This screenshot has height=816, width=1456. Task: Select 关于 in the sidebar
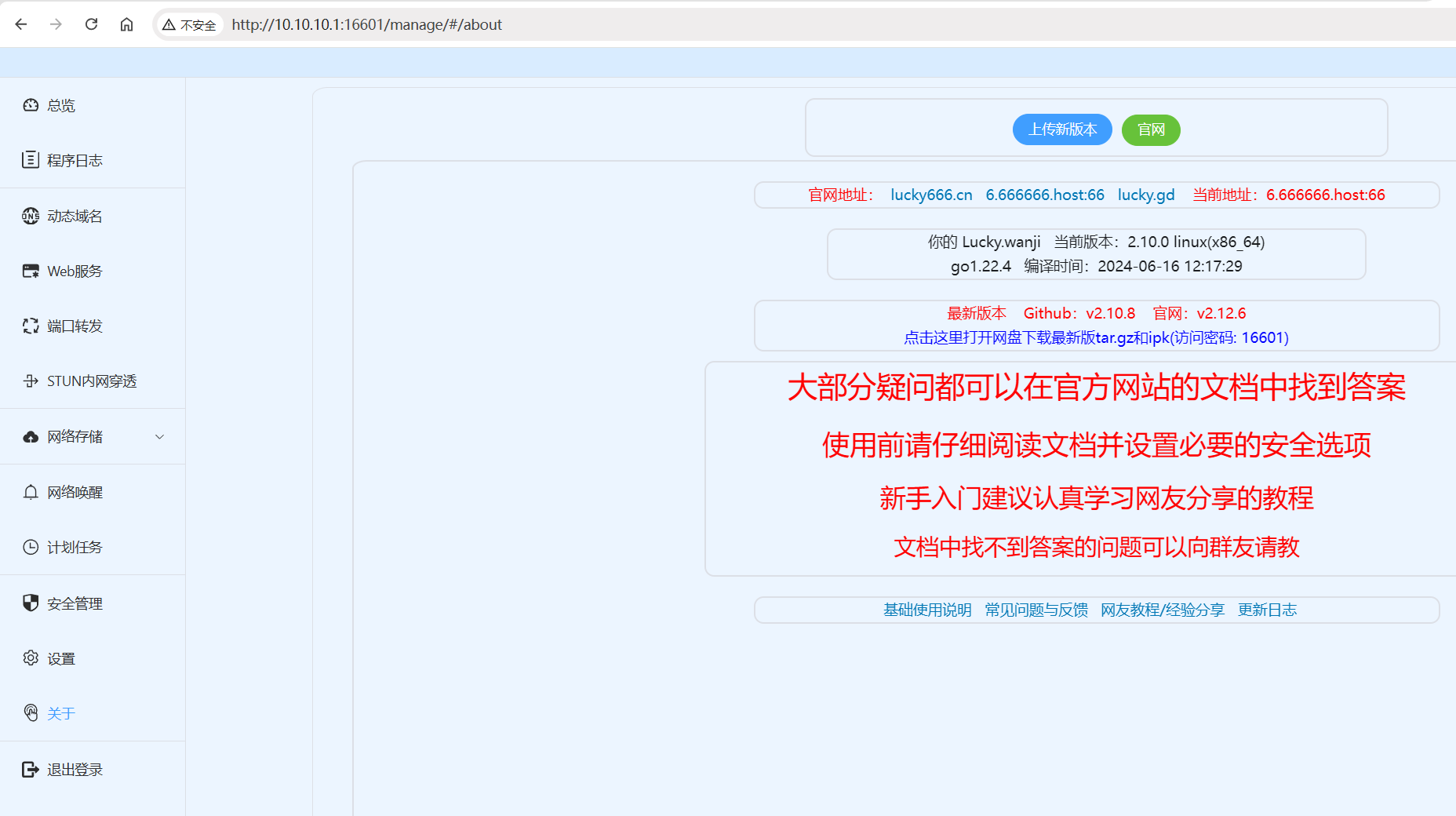93,713
